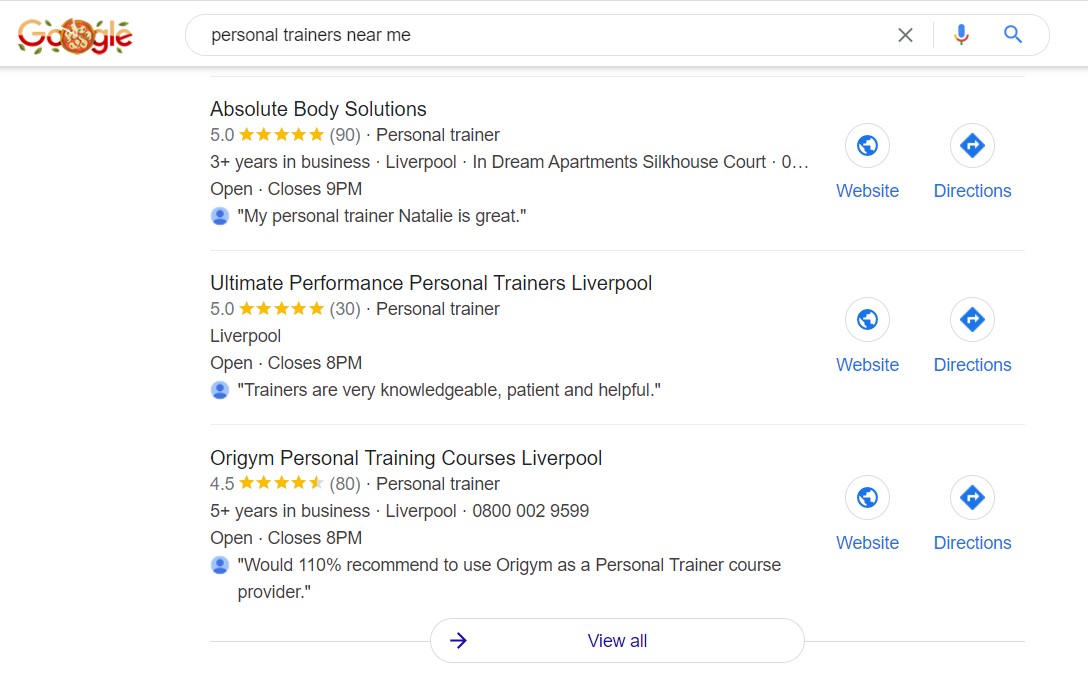
Task: Click View all to see more personal trainers
Action: 617,640
